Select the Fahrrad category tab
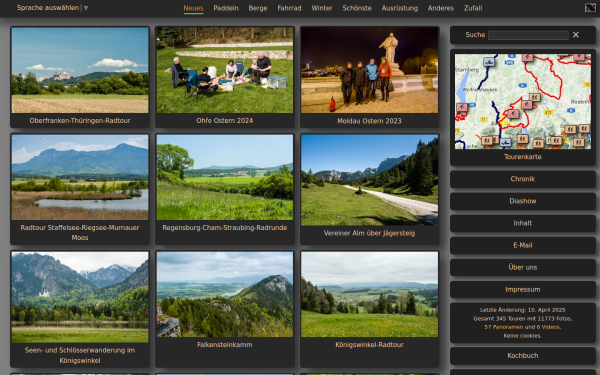 click(x=289, y=8)
